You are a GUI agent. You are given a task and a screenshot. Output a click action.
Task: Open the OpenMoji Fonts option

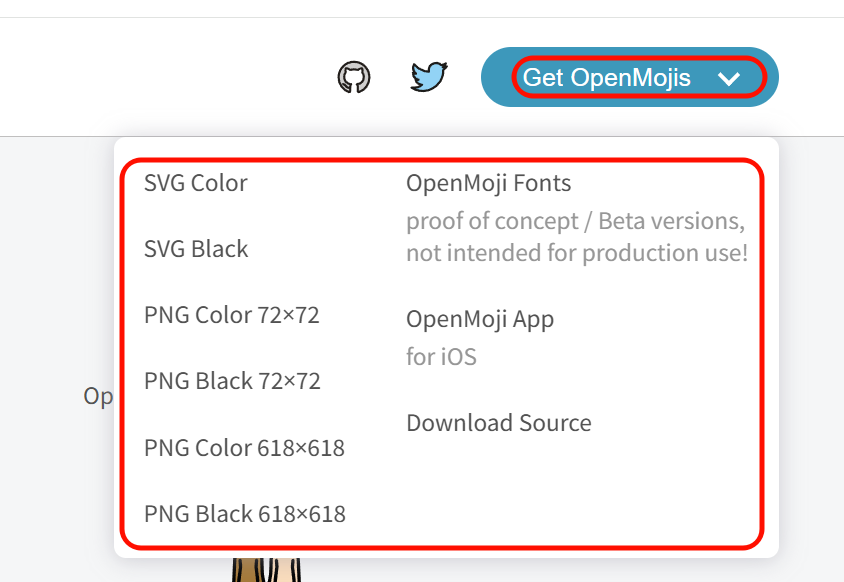pos(488,183)
